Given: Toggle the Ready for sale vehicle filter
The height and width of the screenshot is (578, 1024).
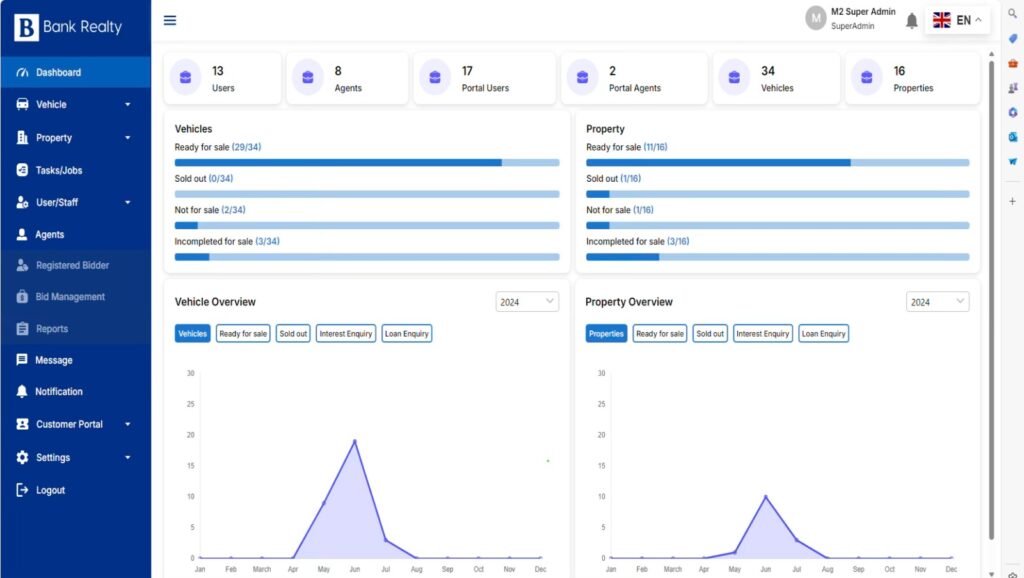Looking at the screenshot, I should [x=243, y=334].
